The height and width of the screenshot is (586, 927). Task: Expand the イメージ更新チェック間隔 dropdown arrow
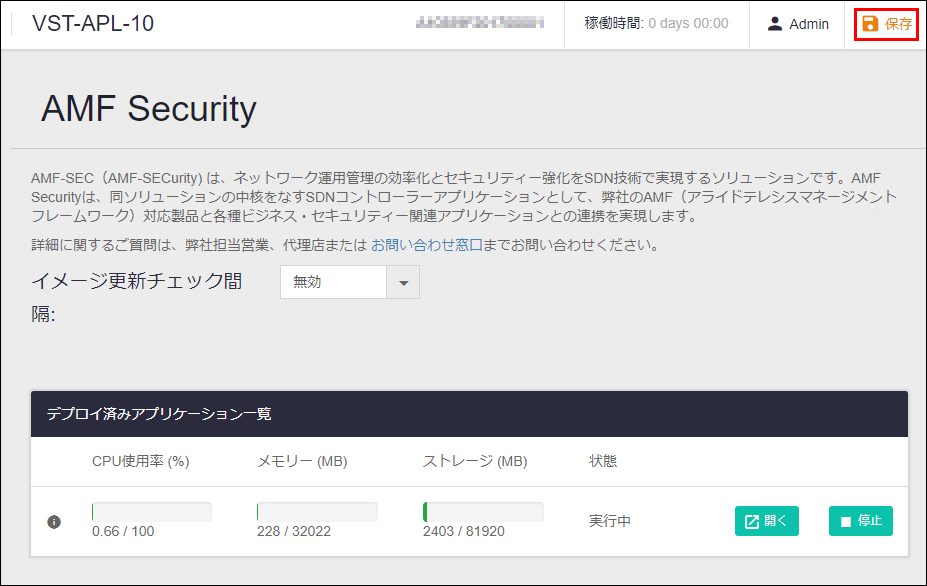[403, 282]
